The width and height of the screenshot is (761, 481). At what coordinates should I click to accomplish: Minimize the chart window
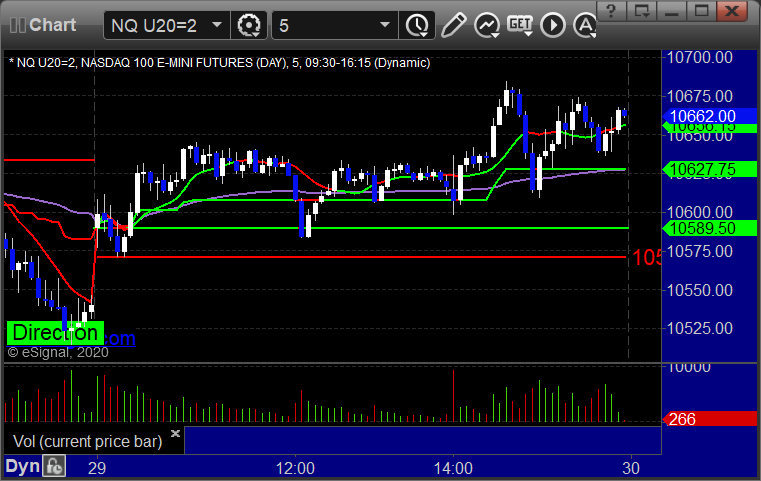(x=672, y=11)
